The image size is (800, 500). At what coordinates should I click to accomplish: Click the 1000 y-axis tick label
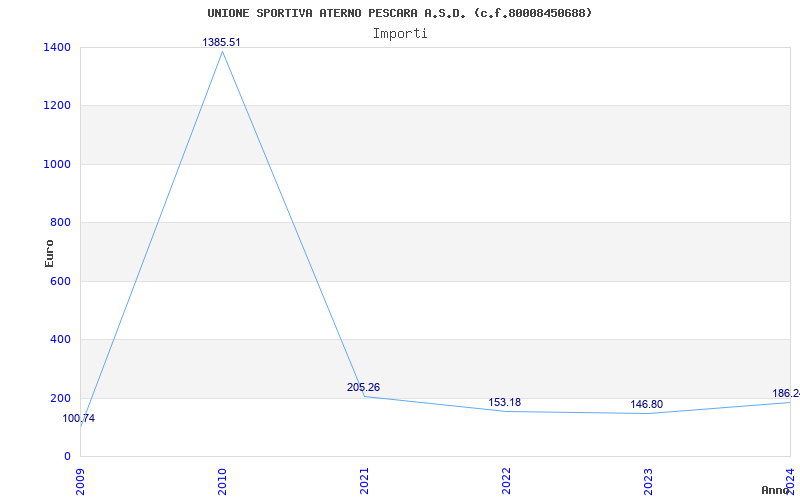pos(57,164)
